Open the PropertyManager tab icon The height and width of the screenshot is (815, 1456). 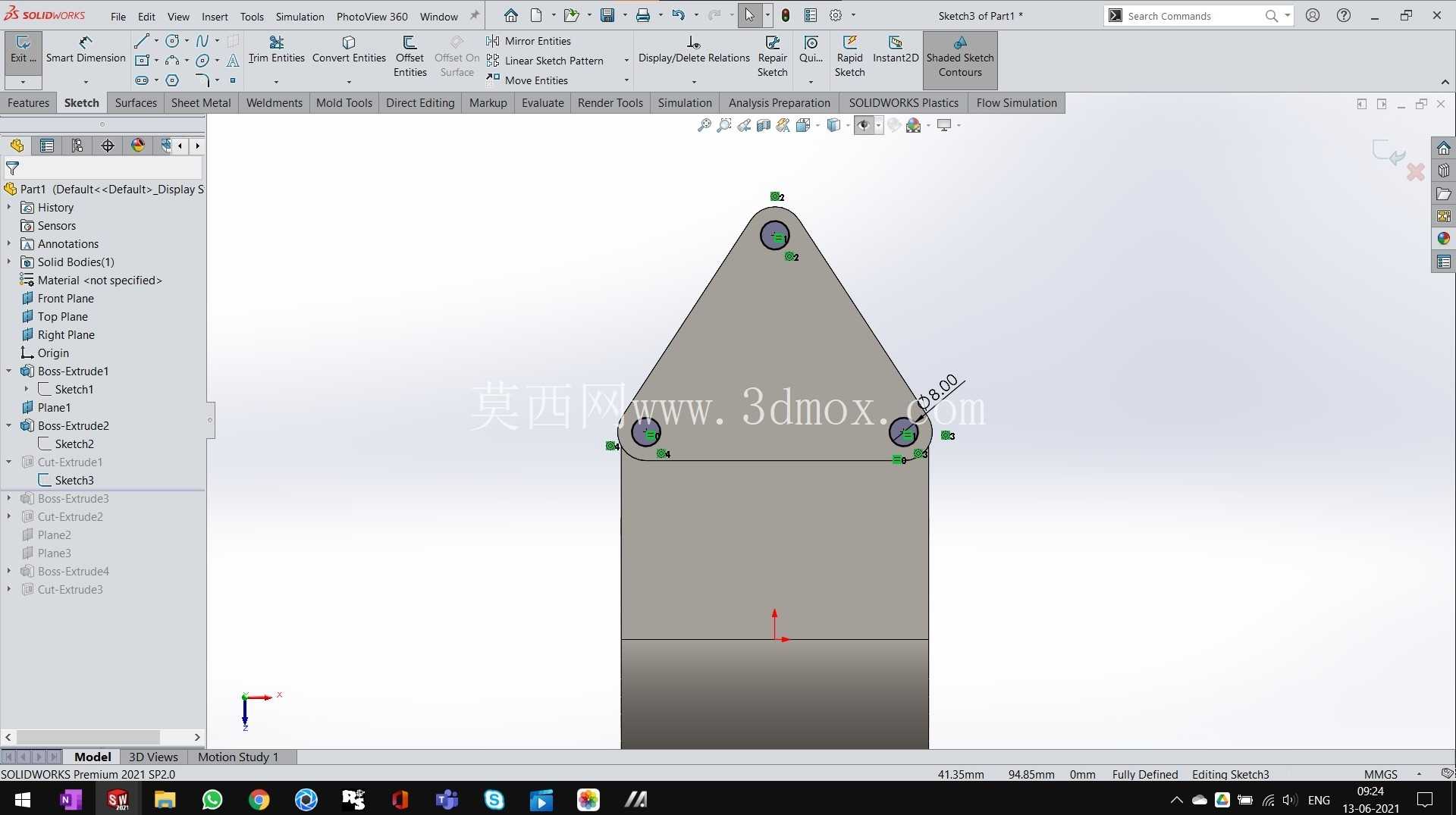coord(47,146)
